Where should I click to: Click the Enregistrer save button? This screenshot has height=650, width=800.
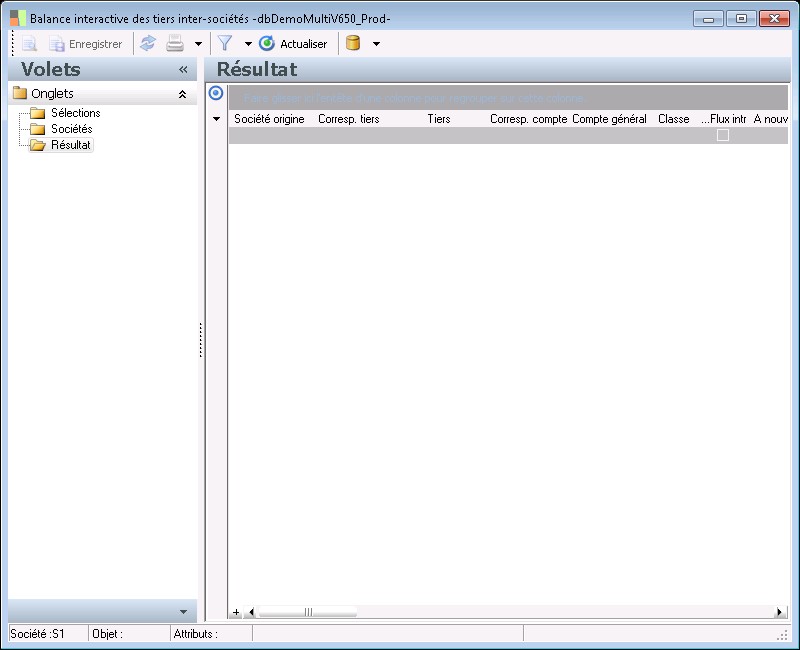[86, 44]
